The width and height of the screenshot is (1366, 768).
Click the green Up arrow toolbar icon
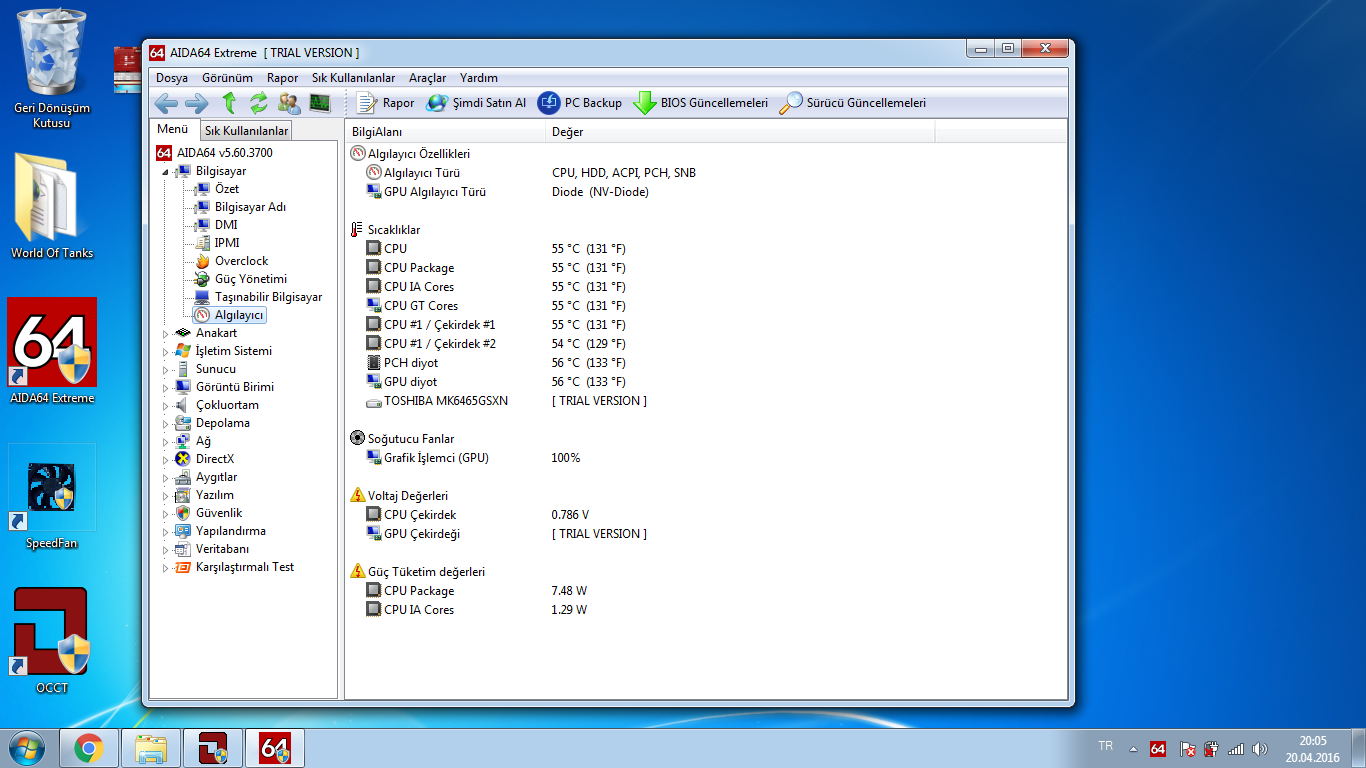click(x=229, y=102)
